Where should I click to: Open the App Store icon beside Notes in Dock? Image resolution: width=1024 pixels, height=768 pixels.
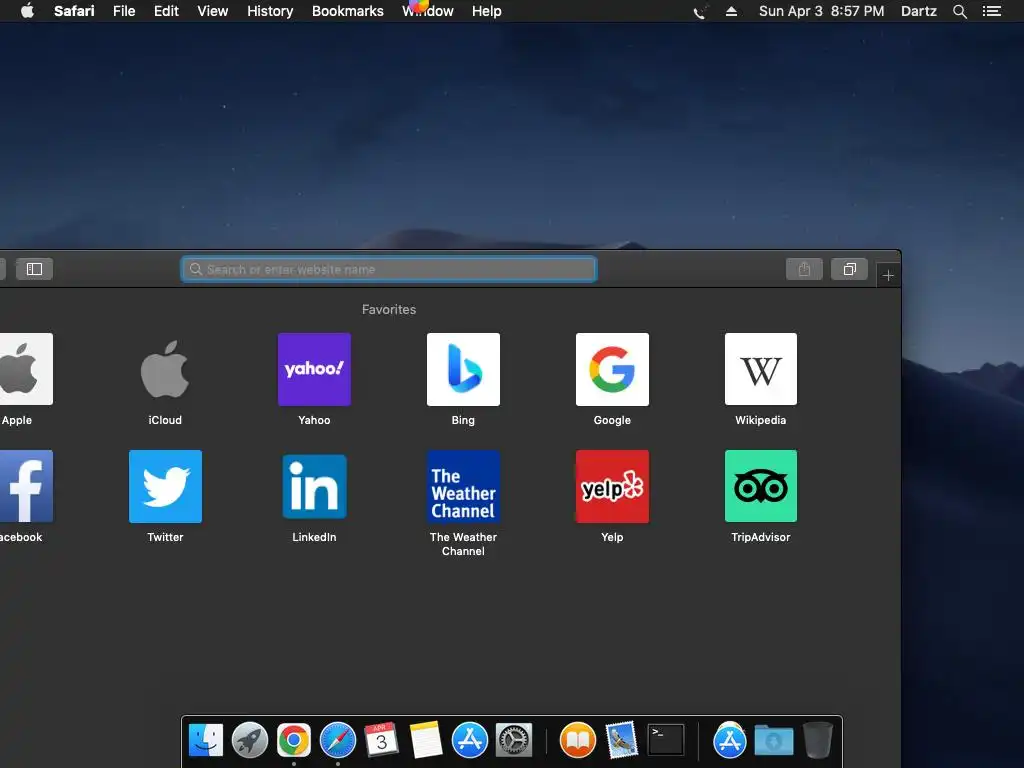pos(470,740)
